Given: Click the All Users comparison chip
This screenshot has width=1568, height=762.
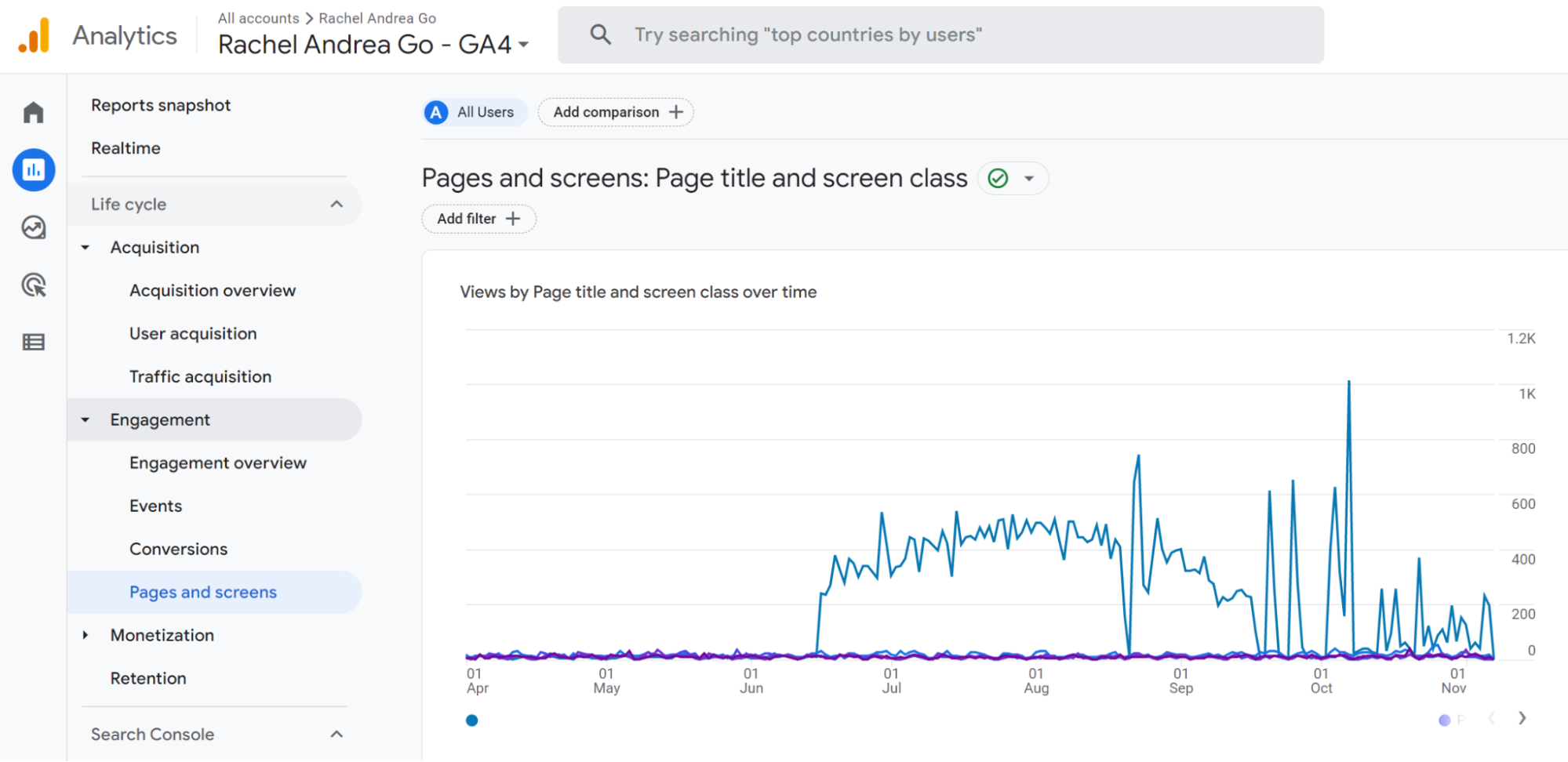Looking at the screenshot, I should click(x=475, y=112).
